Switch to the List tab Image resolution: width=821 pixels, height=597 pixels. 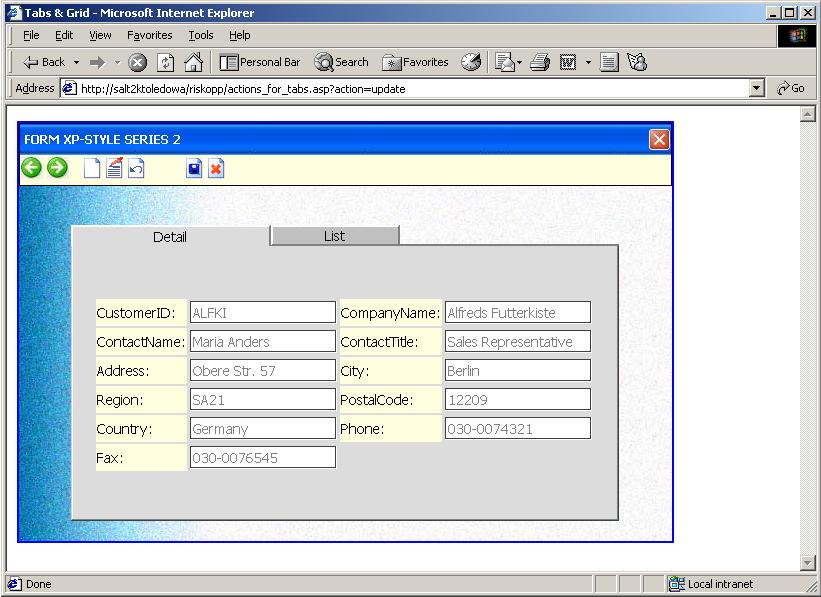point(334,236)
